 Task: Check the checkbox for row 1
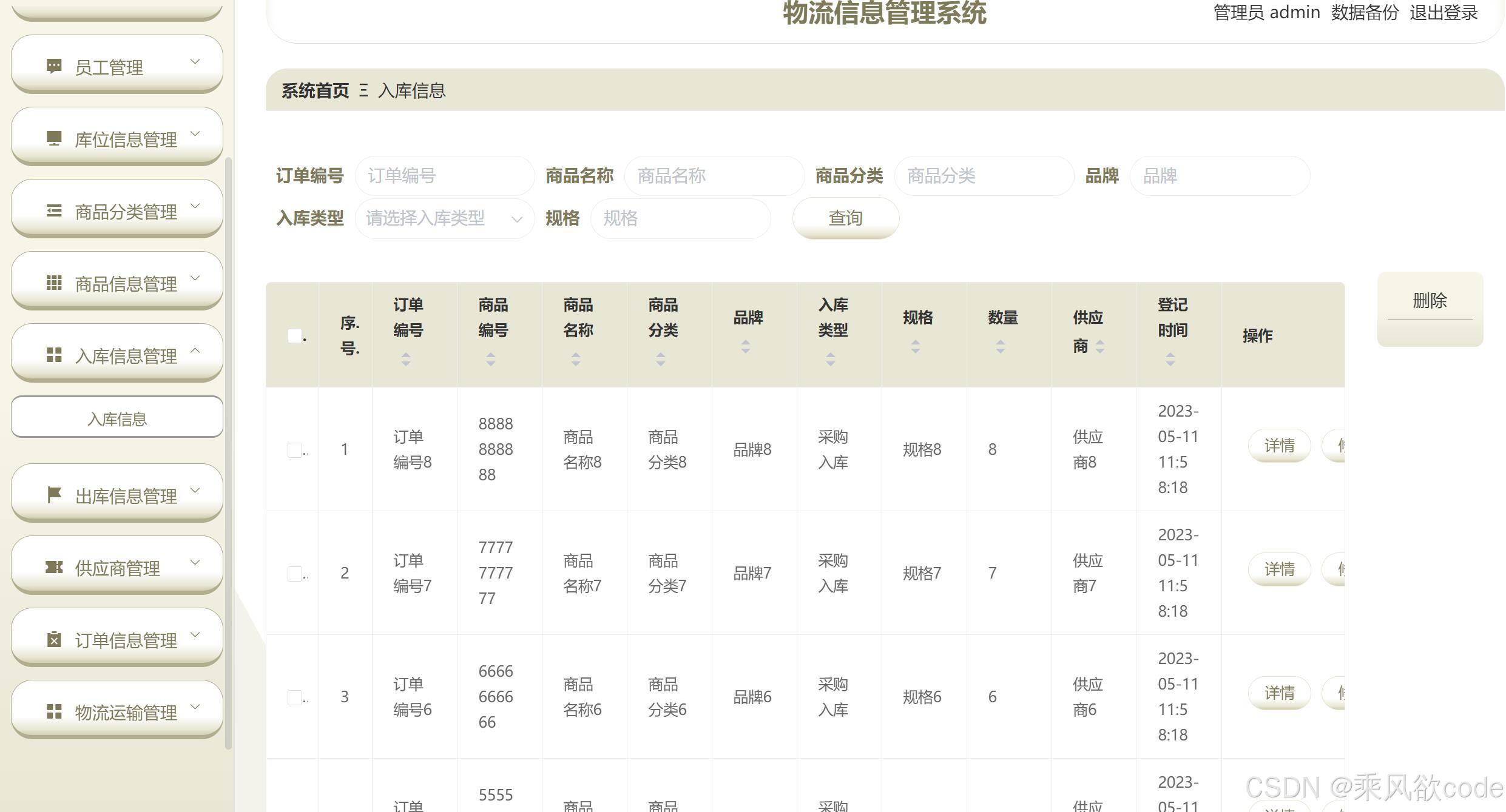(x=295, y=449)
